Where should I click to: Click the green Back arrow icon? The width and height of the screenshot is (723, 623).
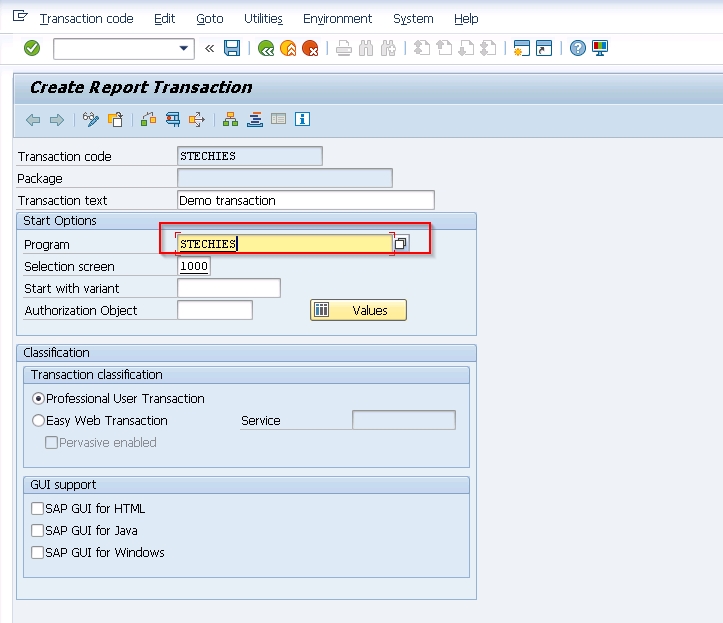point(265,48)
